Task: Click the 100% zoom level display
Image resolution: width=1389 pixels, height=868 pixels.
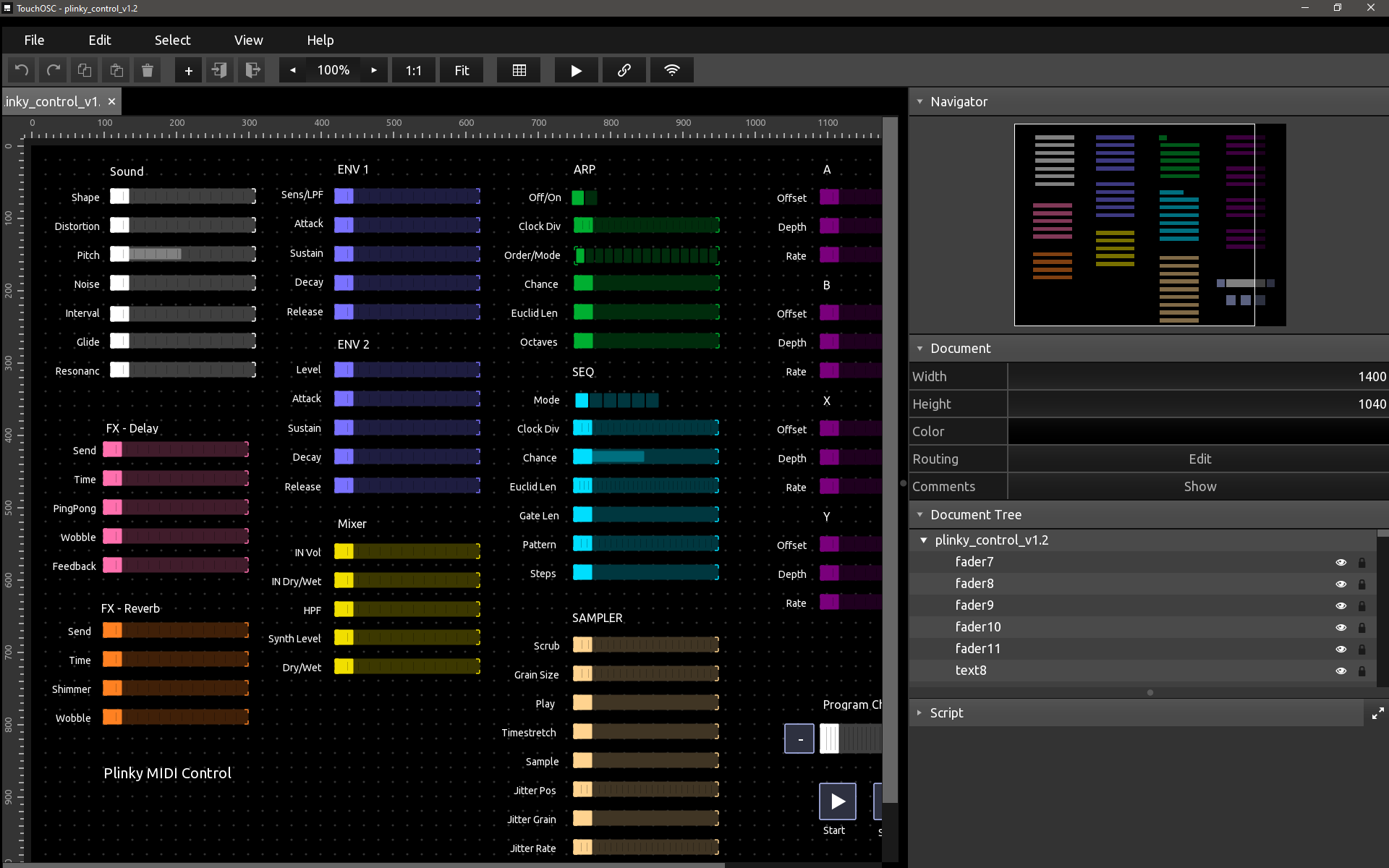Action: click(x=334, y=70)
